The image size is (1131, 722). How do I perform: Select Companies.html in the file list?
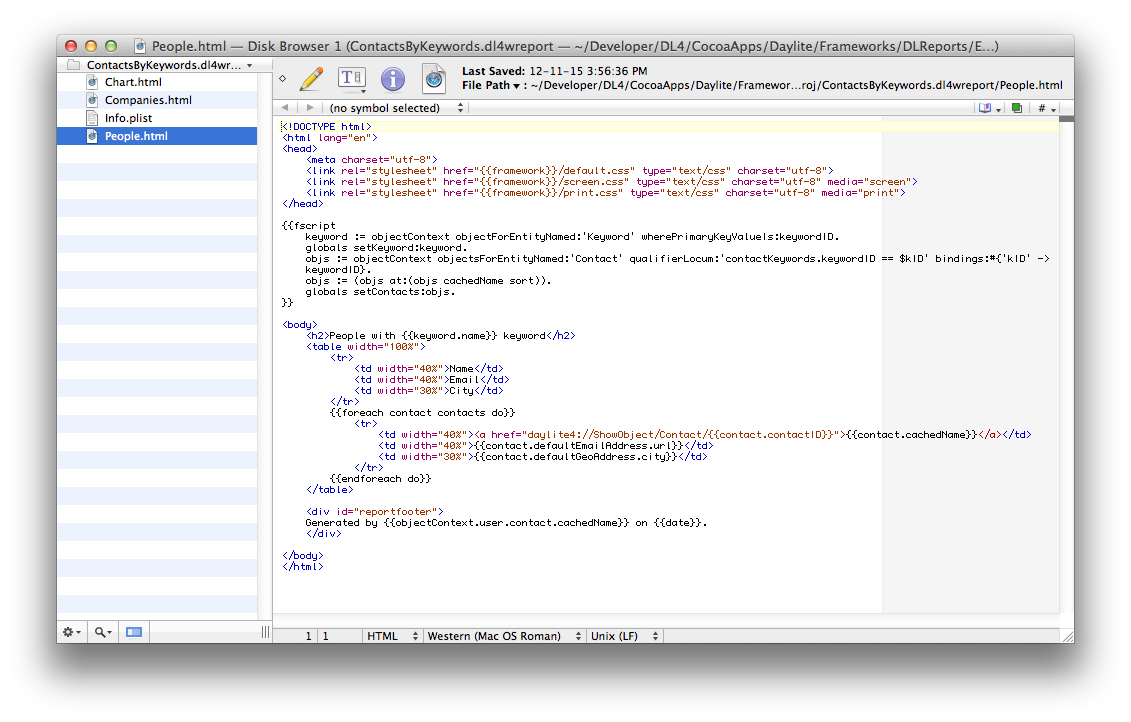pos(157,100)
